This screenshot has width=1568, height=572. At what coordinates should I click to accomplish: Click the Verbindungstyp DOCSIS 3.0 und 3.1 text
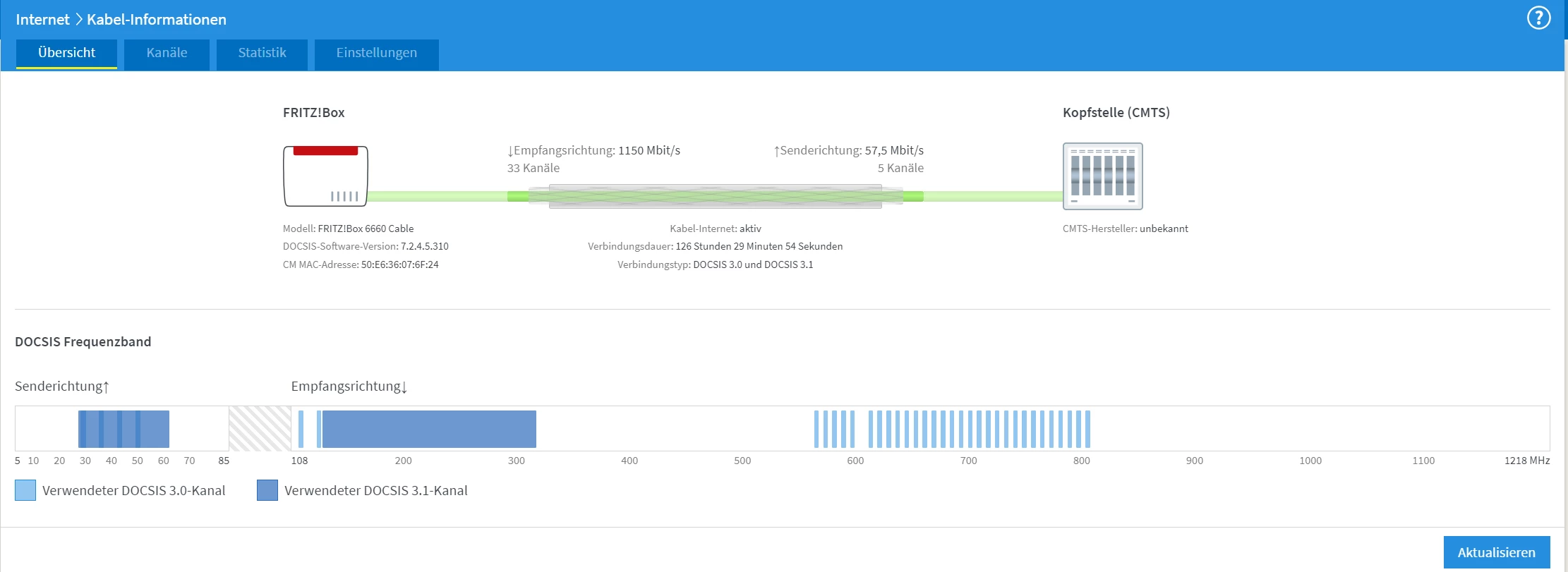(716, 264)
